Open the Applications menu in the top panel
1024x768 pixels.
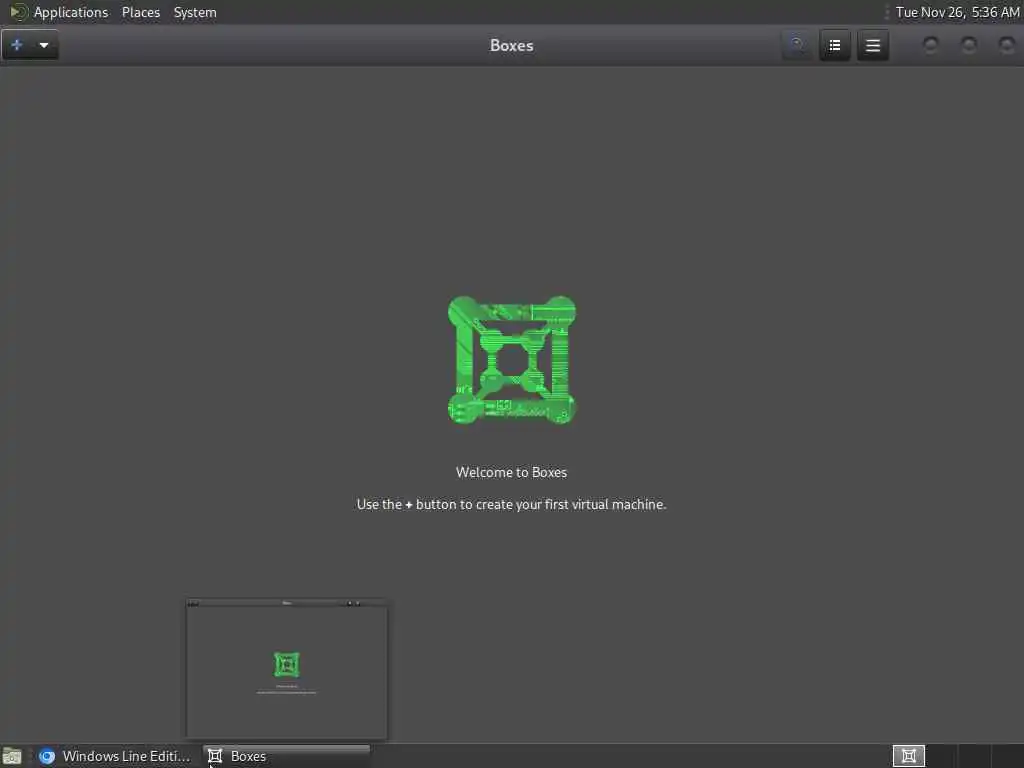tap(71, 12)
